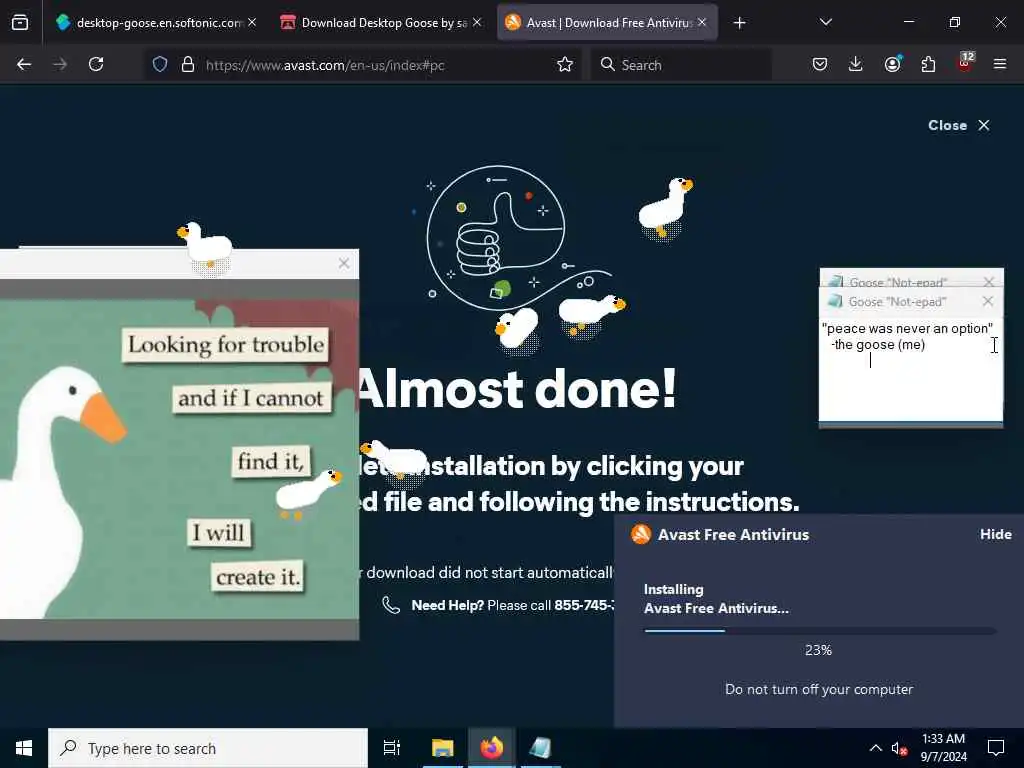1024x768 pixels.
Task: Open tracking protection shield icon
Action: (x=160, y=64)
